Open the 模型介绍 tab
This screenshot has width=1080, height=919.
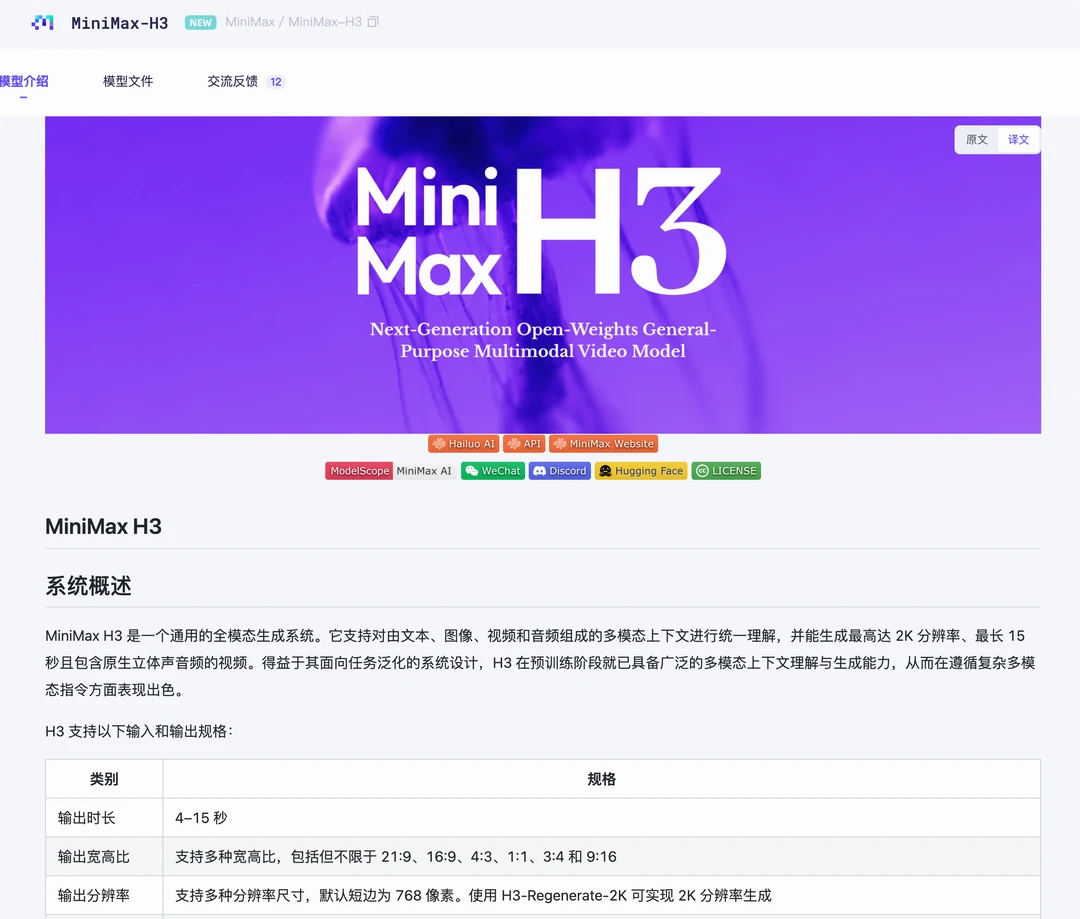click(x=24, y=81)
